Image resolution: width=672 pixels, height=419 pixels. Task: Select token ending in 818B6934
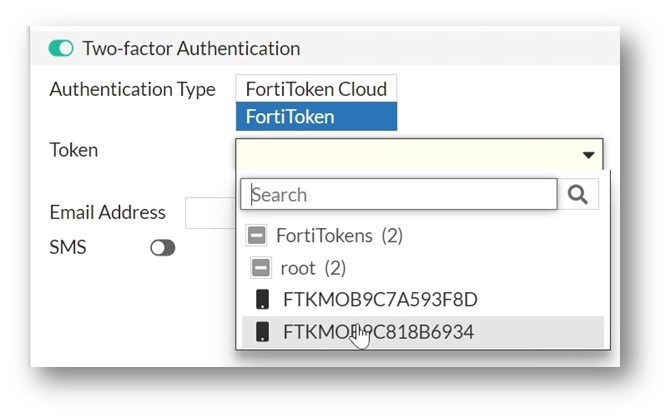tap(423, 332)
